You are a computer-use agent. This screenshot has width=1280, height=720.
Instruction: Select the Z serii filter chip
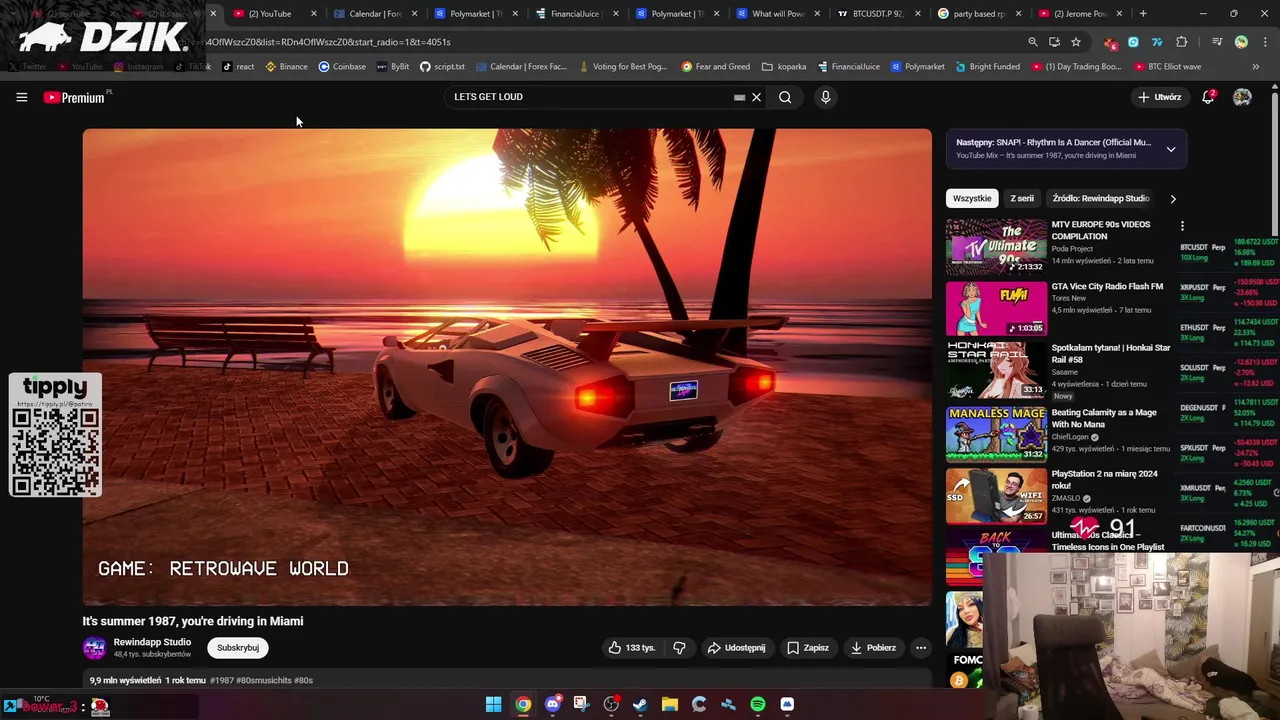pyautogui.click(x=1022, y=198)
